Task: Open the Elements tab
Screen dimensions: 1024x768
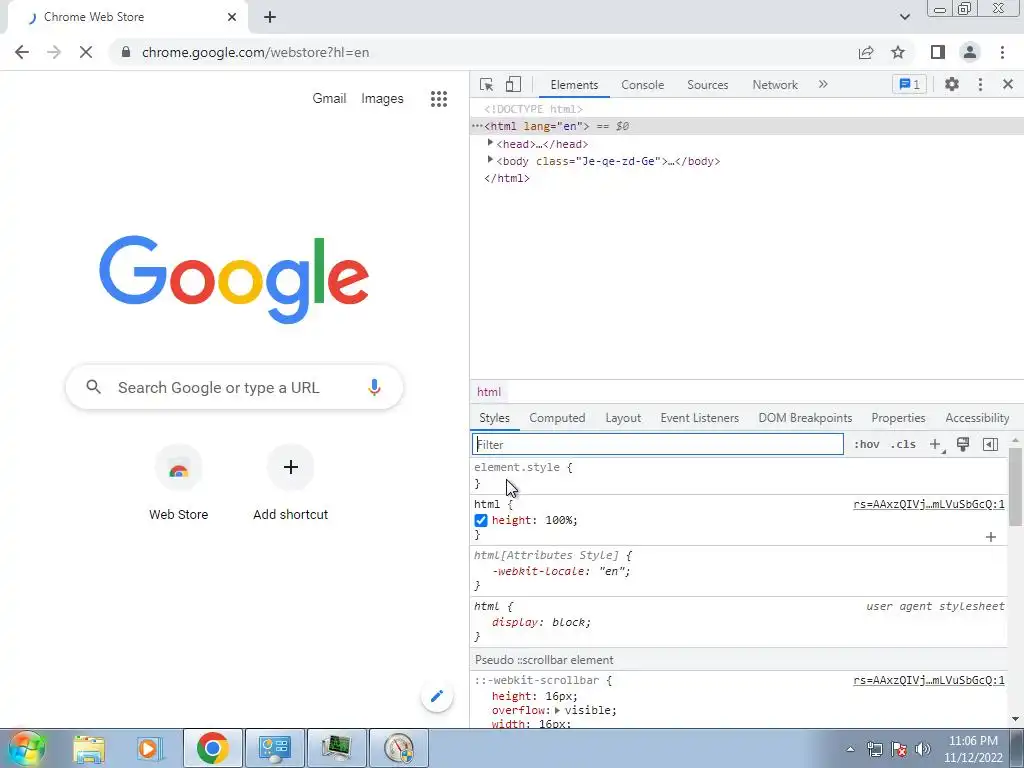Action: 574,85
